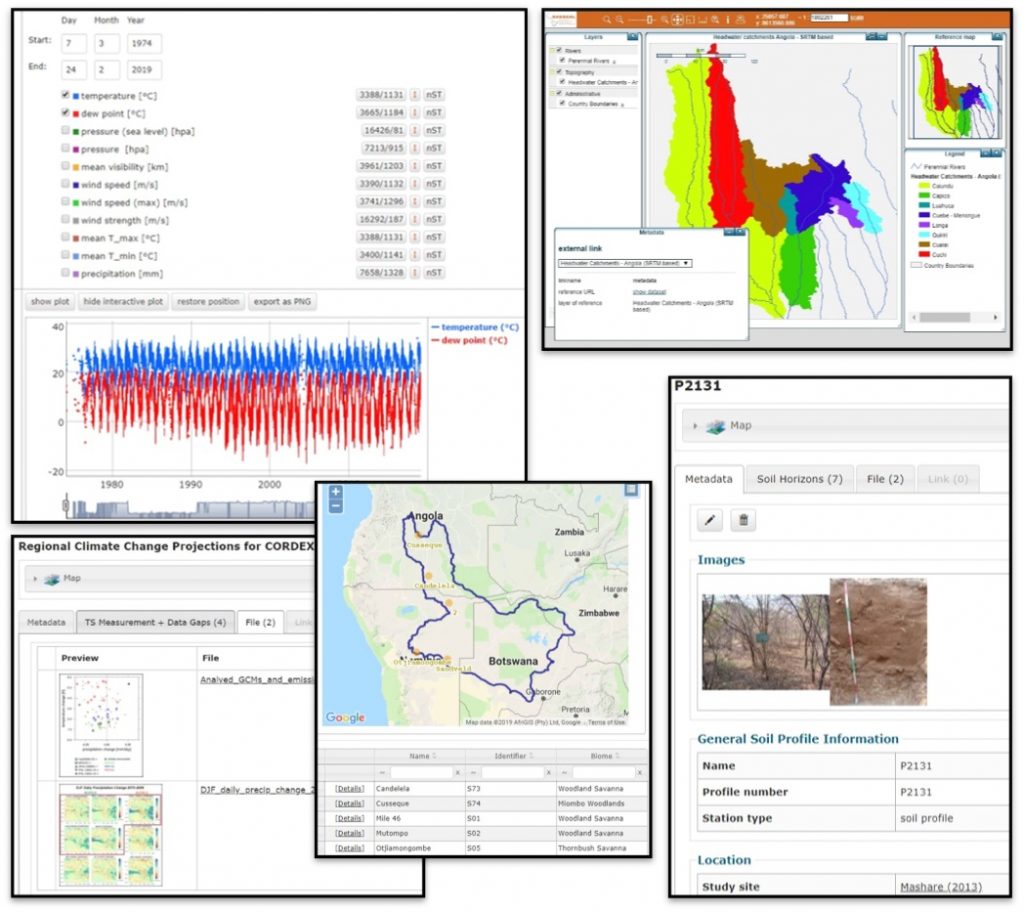This screenshot has height=912, width=1024.
Task: Uncheck the temperature [°C] checkbox
Action: pos(66,95)
